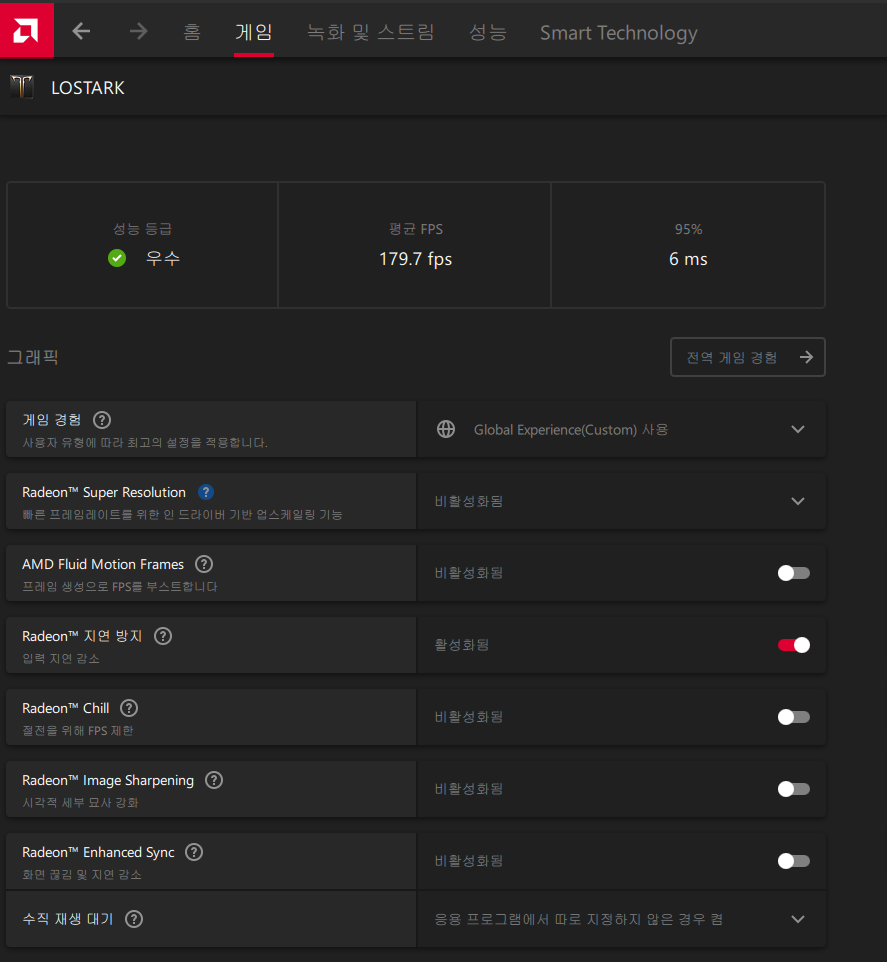Image resolution: width=887 pixels, height=962 pixels.
Task: Open the 성능 tab
Action: pyautogui.click(x=487, y=32)
